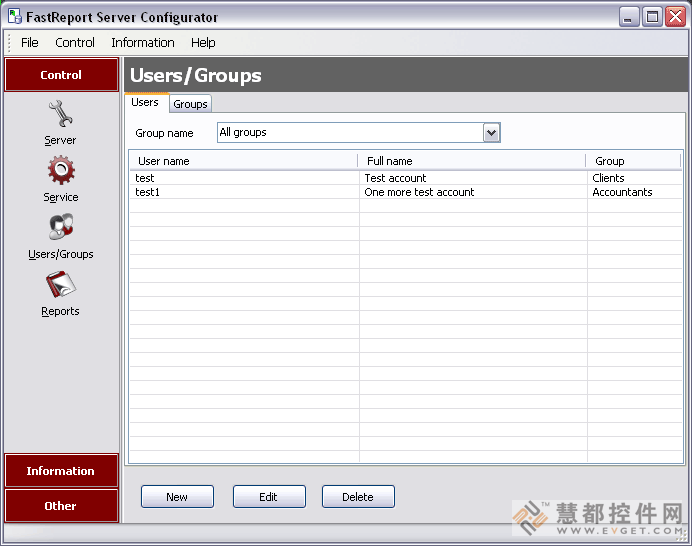Select the Users/Groups people icon
This screenshot has height=546, width=692.
click(x=61, y=226)
